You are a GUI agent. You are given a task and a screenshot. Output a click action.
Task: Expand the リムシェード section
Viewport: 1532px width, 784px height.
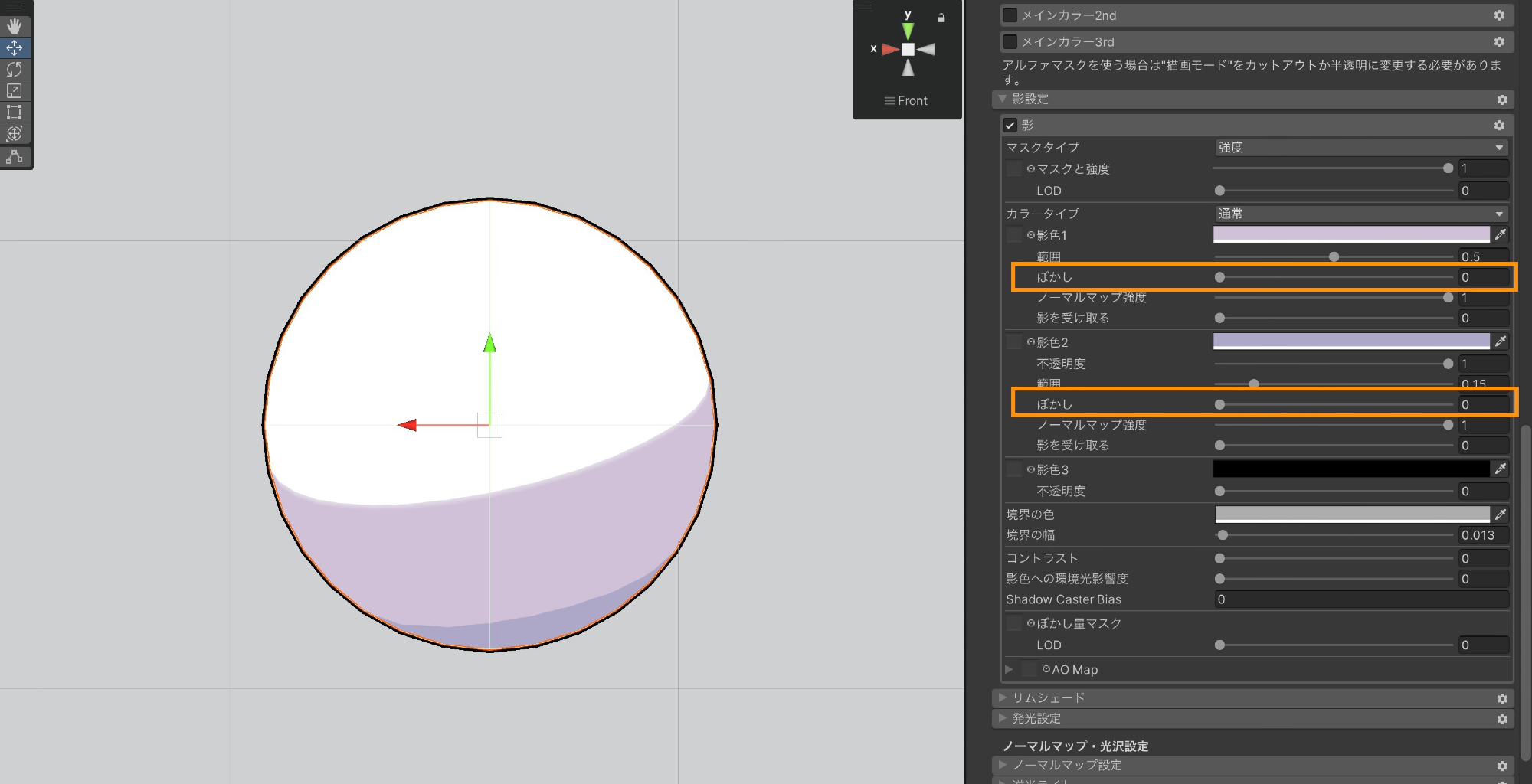tap(1003, 697)
